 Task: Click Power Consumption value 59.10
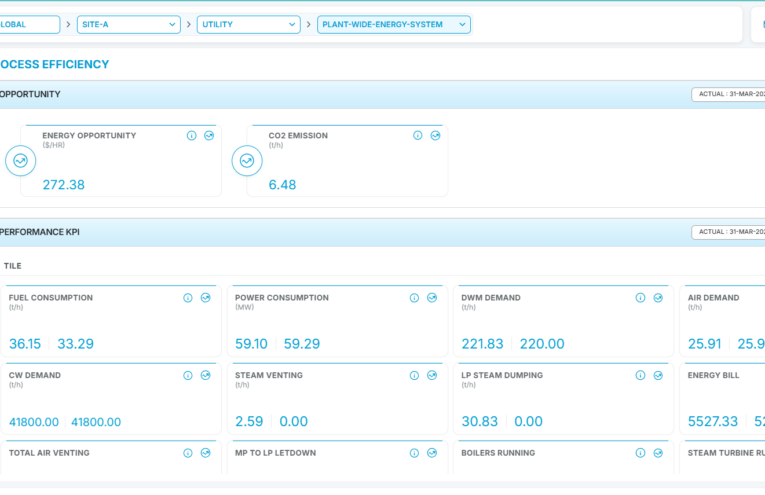251,344
